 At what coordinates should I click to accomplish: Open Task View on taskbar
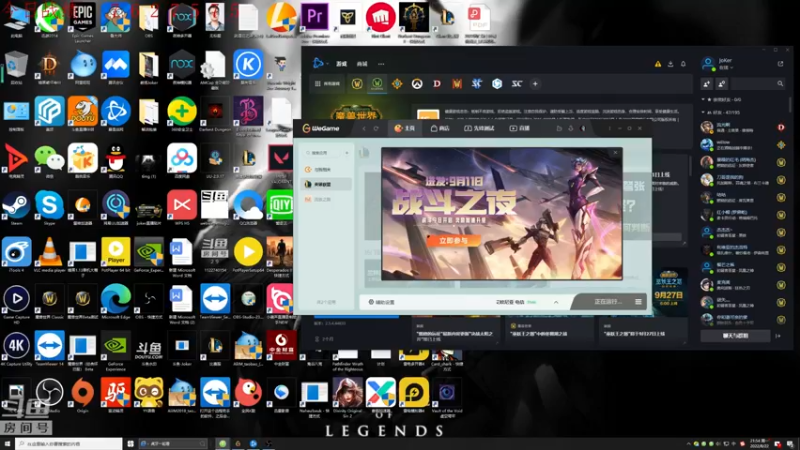pyautogui.click(x=131, y=444)
